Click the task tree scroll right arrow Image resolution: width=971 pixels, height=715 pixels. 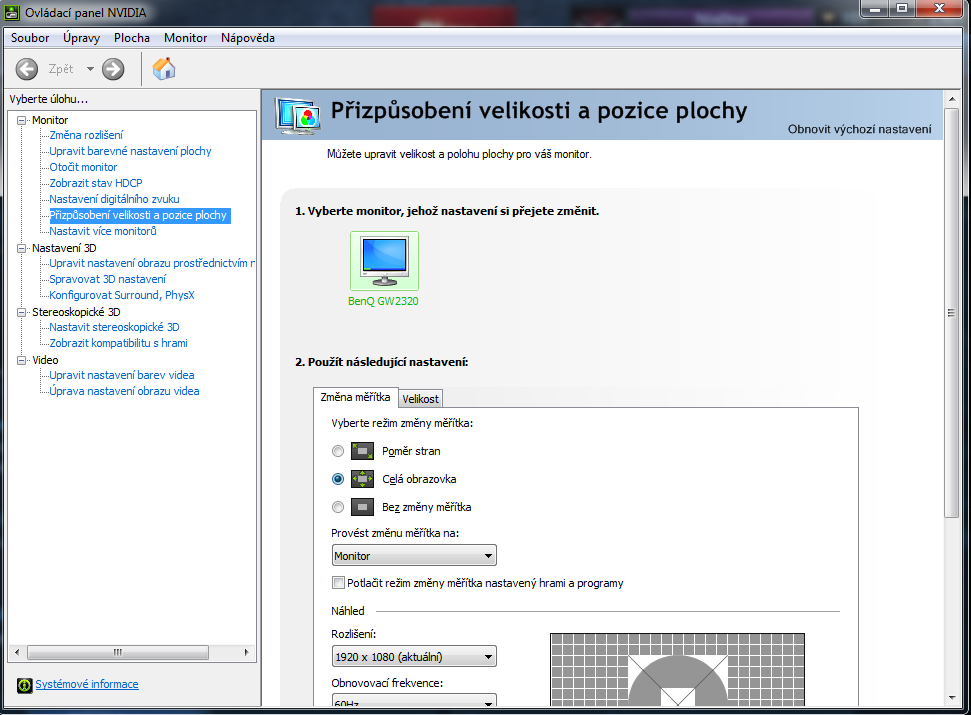click(x=247, y=652)
